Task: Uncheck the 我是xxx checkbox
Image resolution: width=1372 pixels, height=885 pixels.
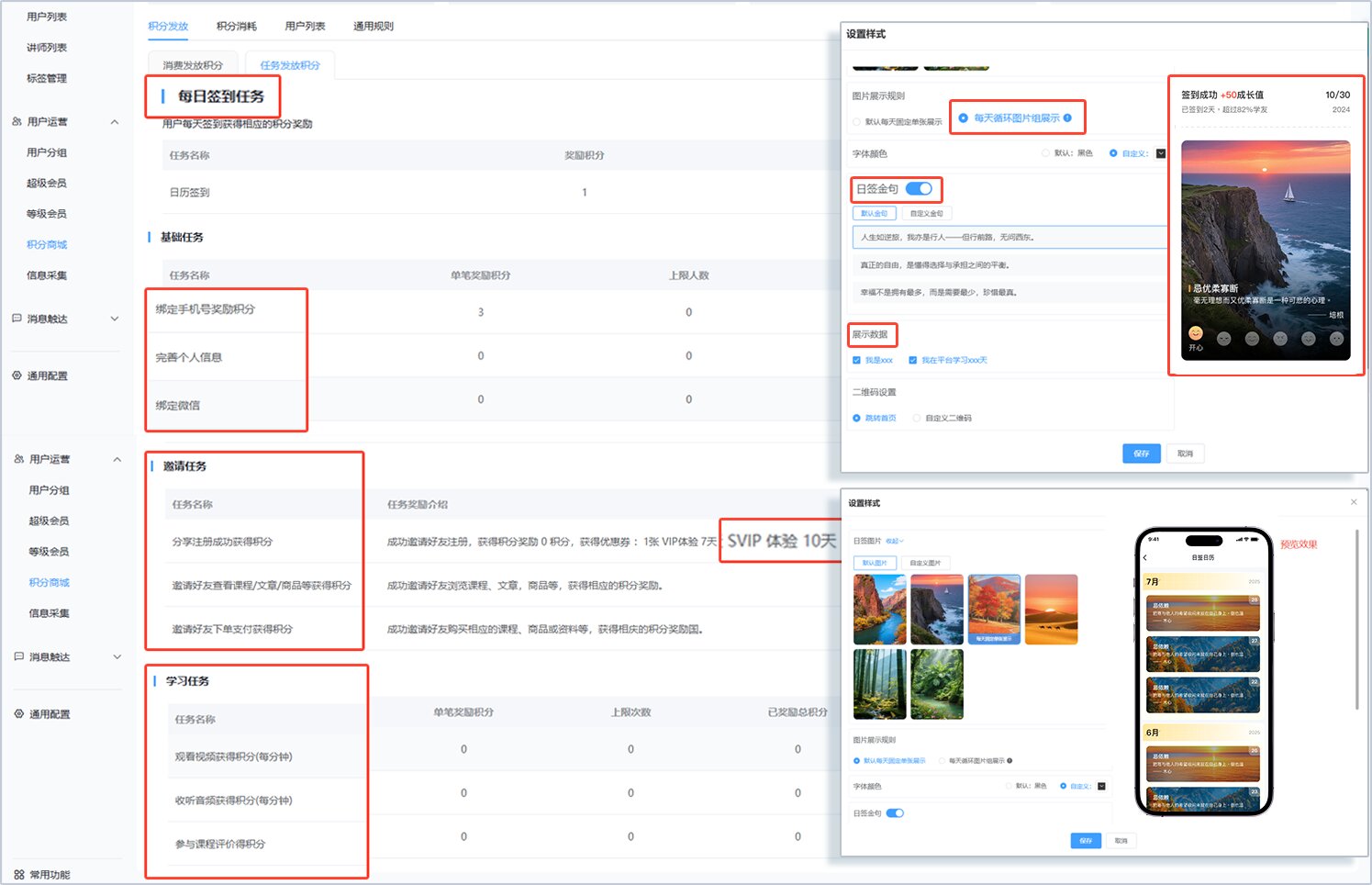Action: (x=856, y=360)
